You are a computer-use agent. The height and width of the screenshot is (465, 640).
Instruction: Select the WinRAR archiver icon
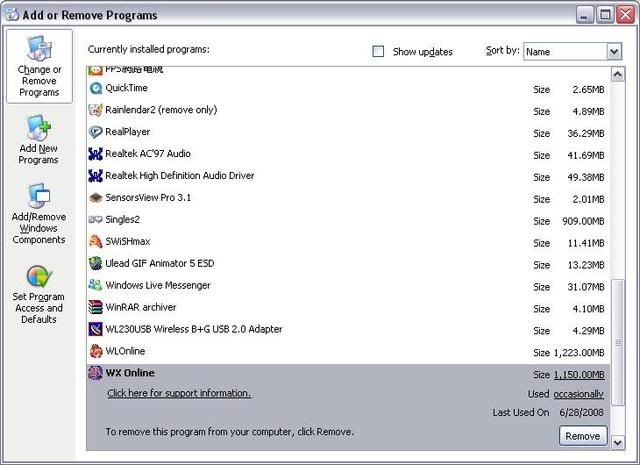(x=96, y=307)
